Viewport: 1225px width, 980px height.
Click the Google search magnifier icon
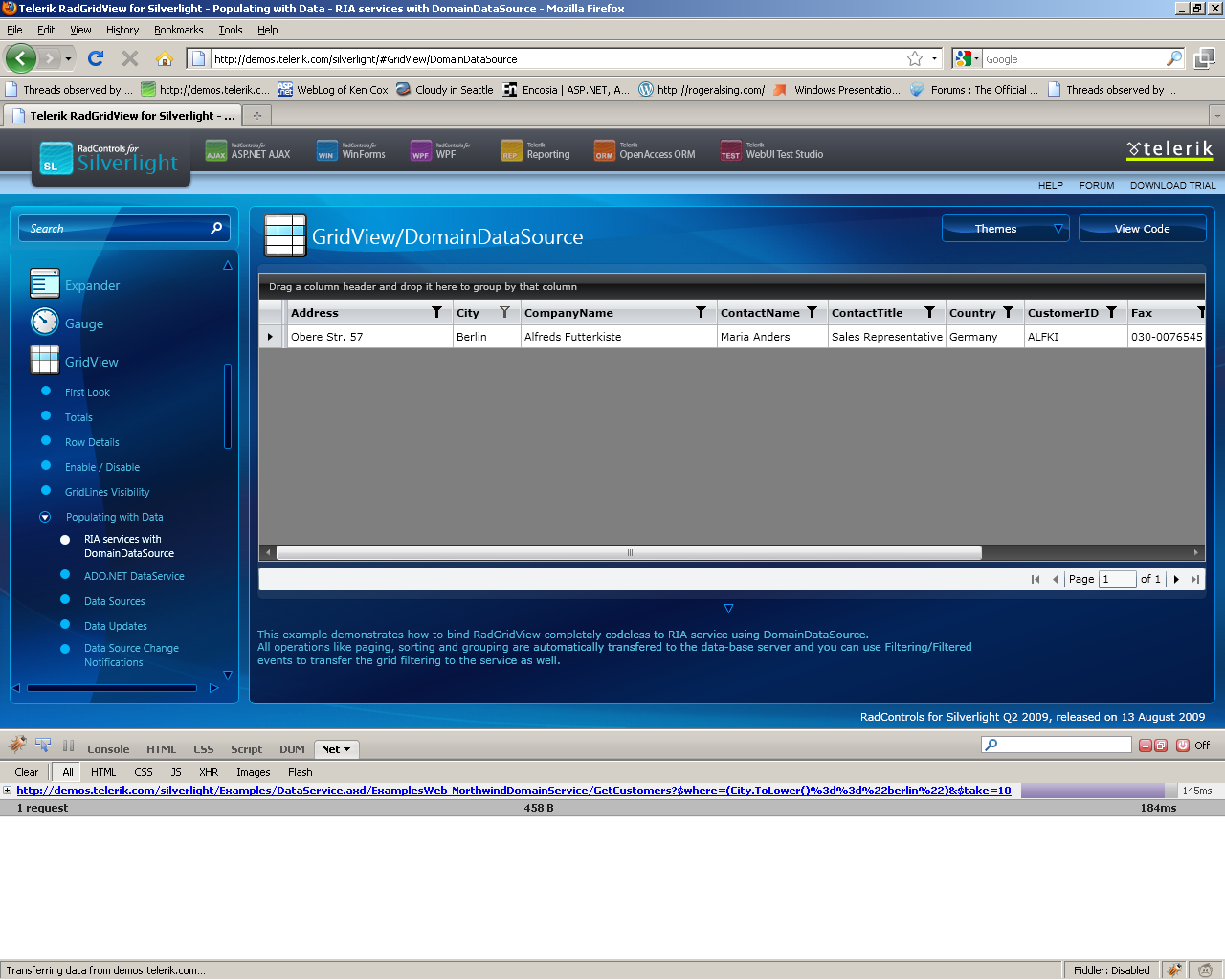[x=1174, y=58]
